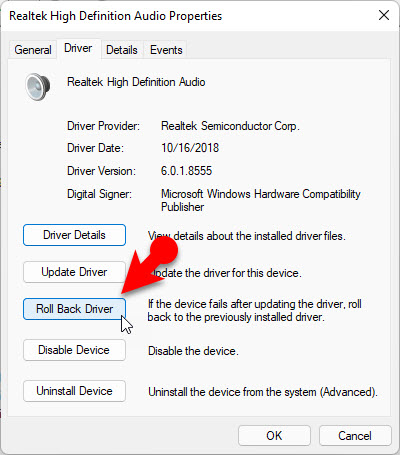Screen dimensions: 400x455
Task: Click the driver date 10/16/2018
Action: (x=190, y=148)
